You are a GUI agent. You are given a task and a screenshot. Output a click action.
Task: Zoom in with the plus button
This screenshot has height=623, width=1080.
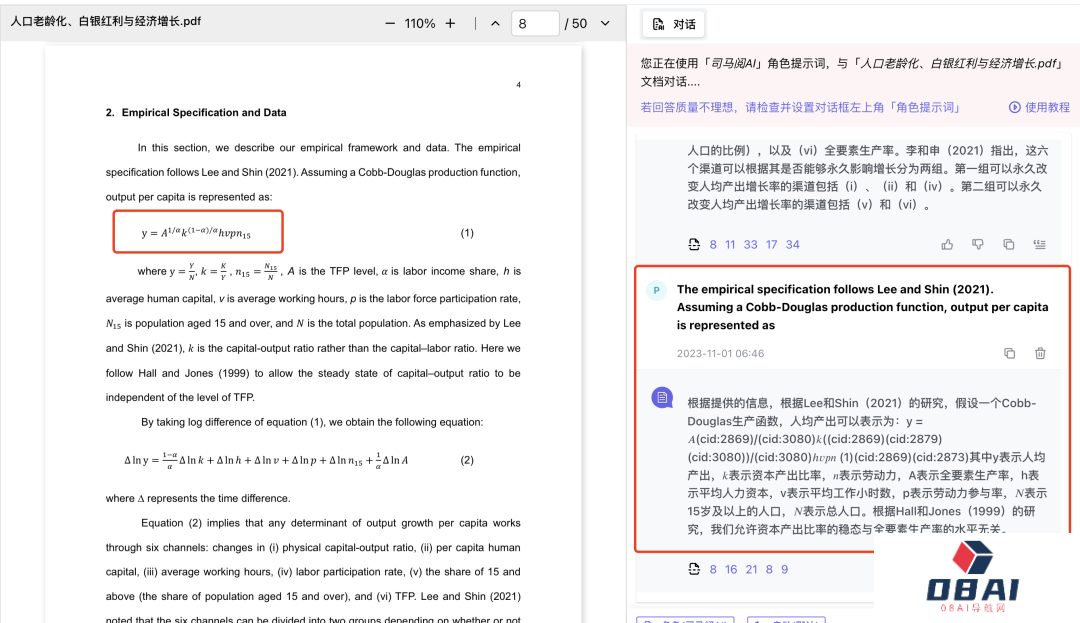coord(450,23)
